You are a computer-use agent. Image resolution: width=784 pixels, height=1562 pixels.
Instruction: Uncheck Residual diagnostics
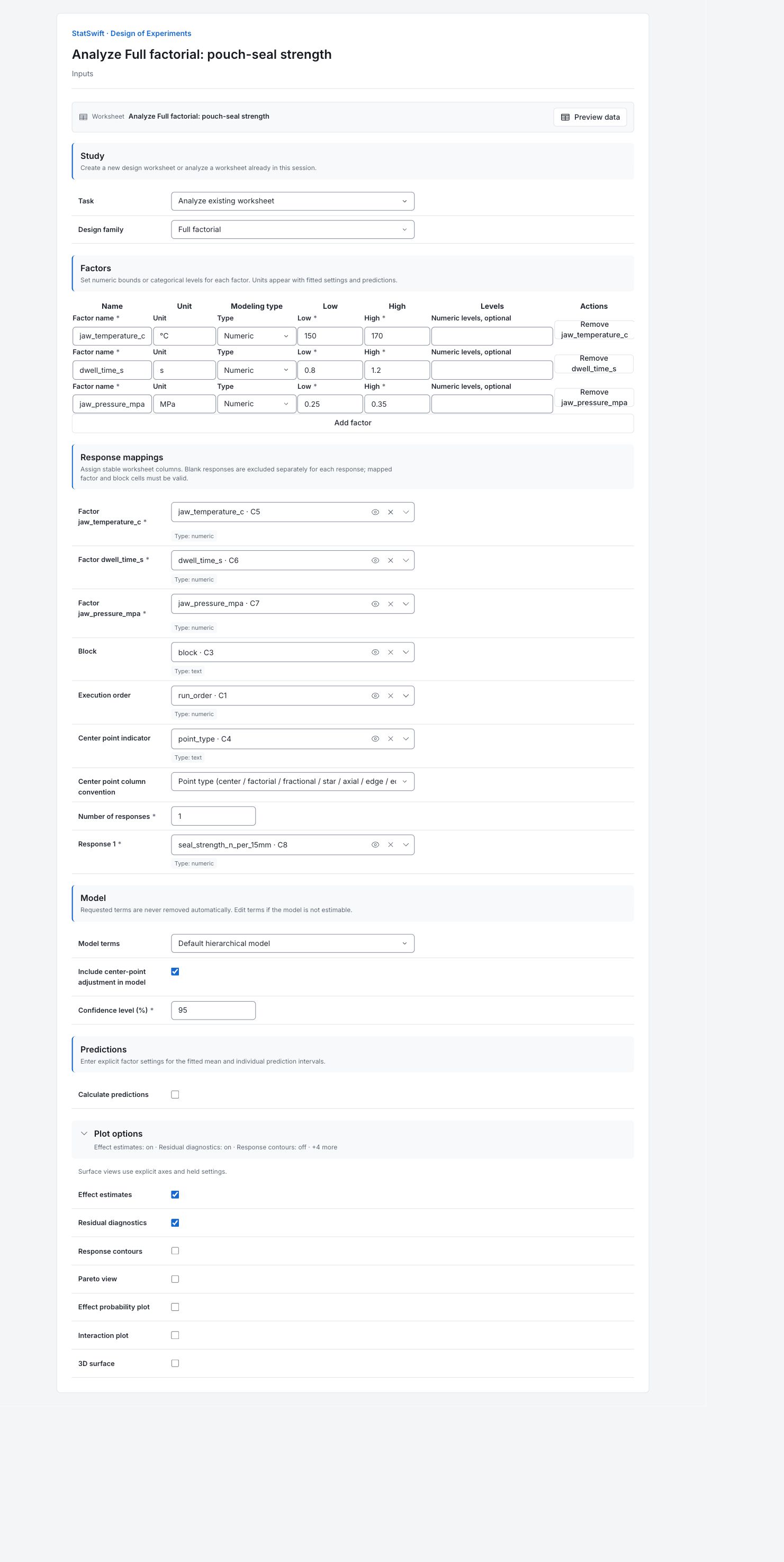(x=175, y=1222)
